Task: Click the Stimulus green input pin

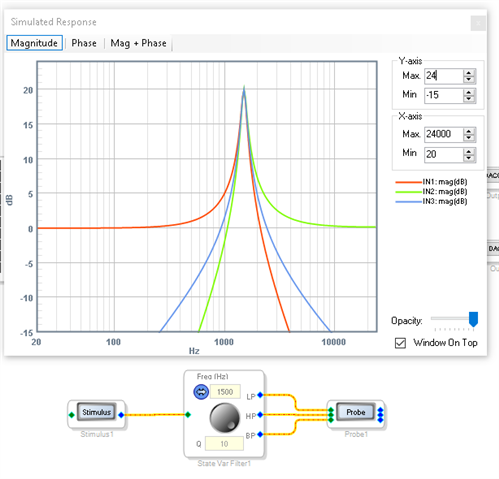Action: click(x=71, y=415)
